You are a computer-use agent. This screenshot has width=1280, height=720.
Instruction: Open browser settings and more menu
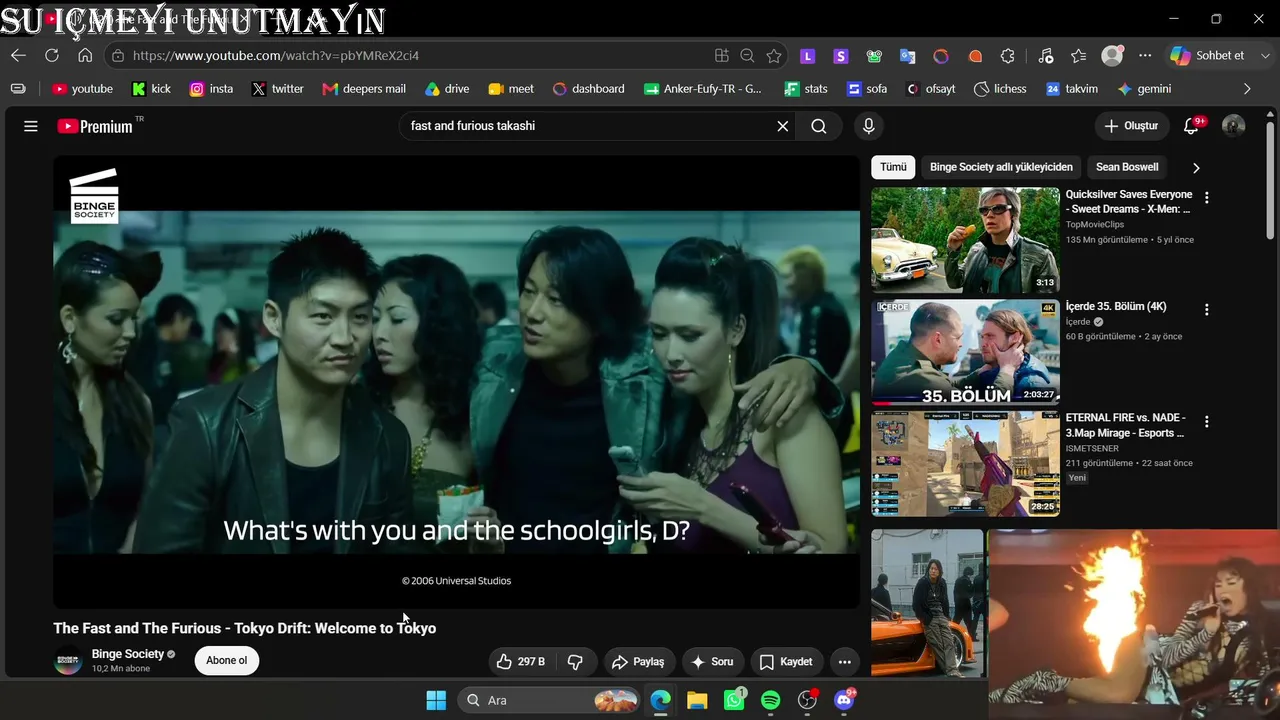pos(1145,56)
